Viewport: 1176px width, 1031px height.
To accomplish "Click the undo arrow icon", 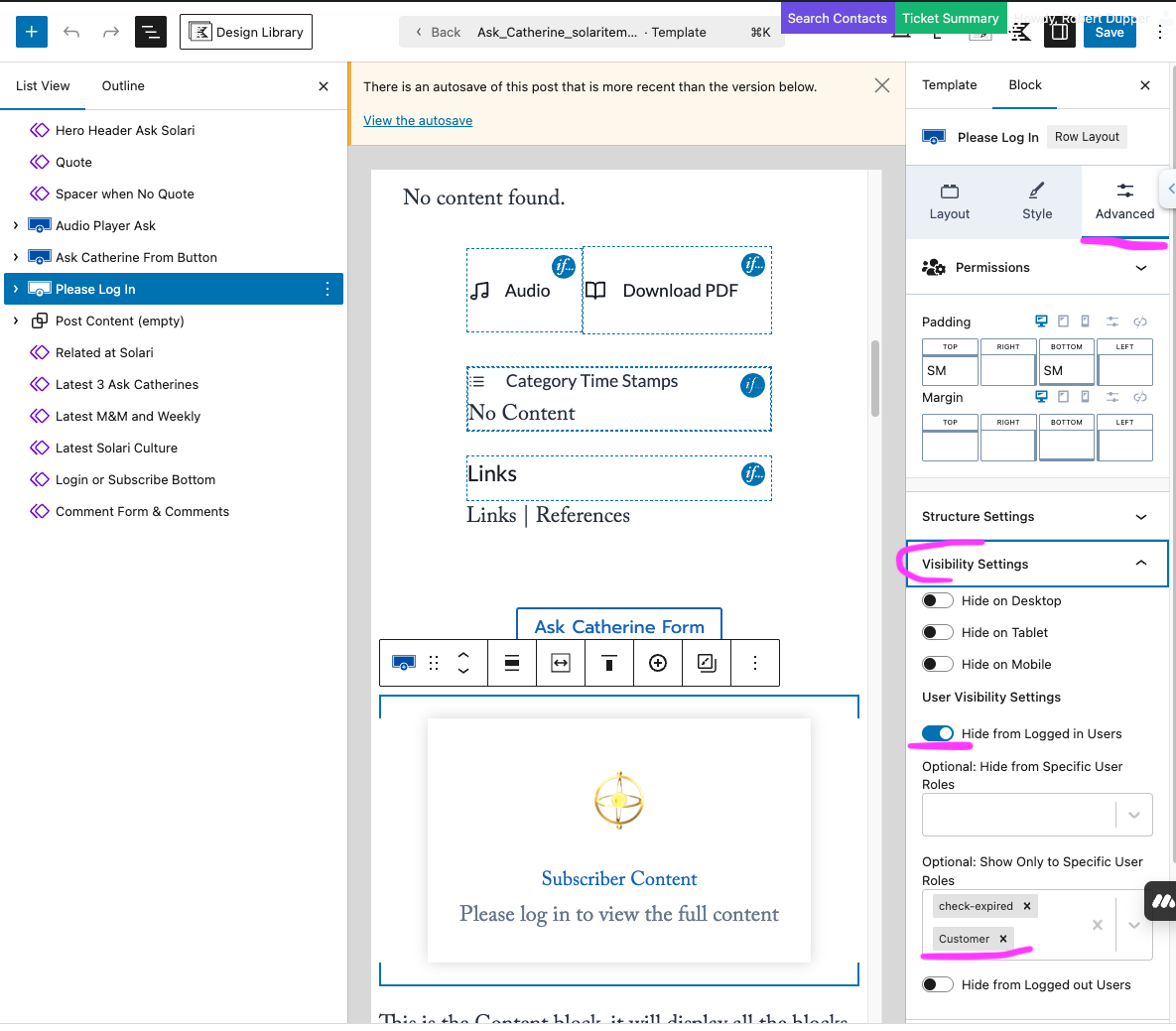I will [x=71, y=32].
